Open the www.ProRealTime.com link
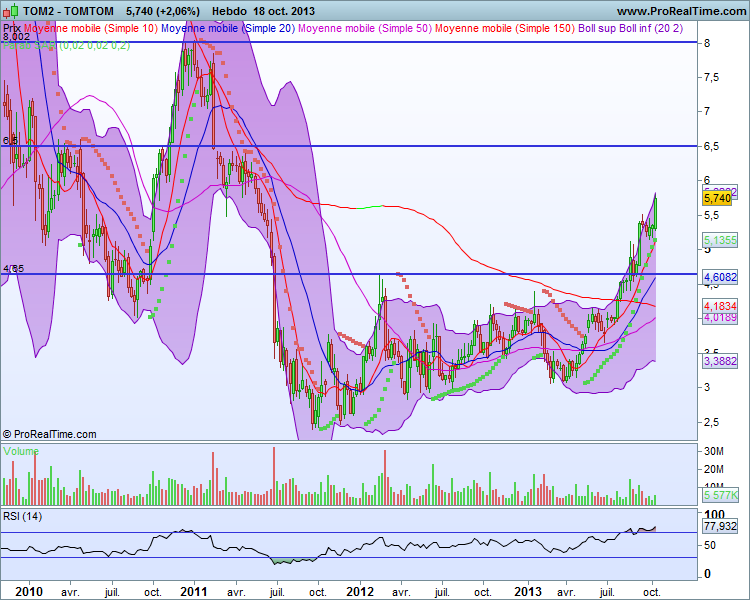Screen dimensions: 750x600 (x=681, y=11)
